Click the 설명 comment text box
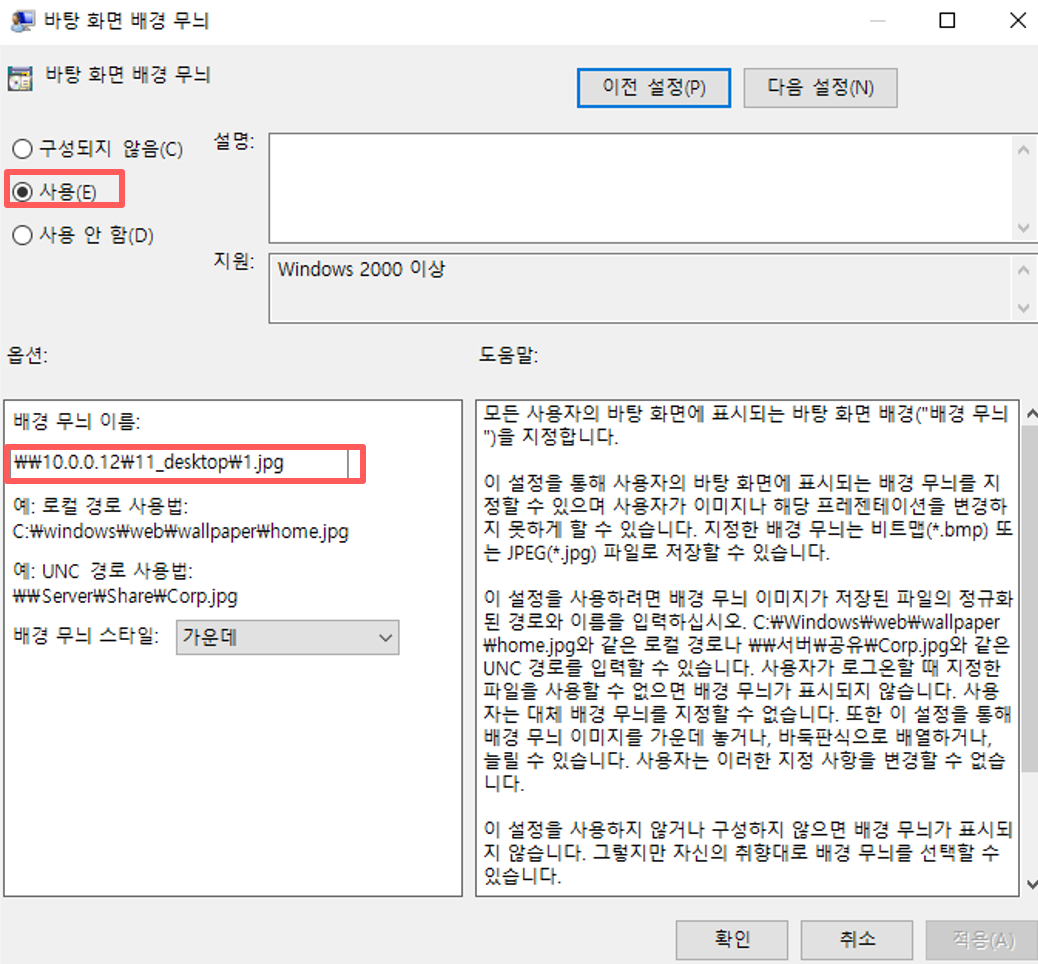1038x964 pixels. point(639,188)
